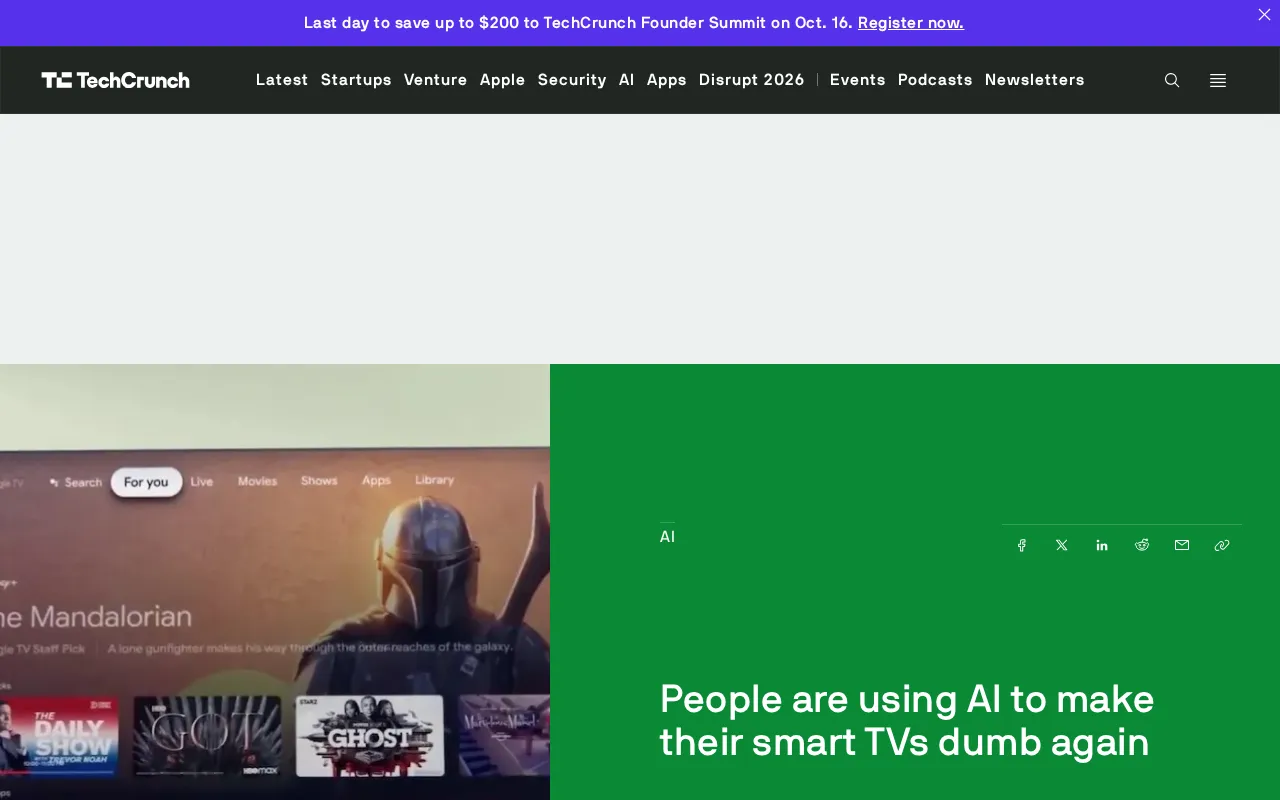Go to Startups section

click(x=356, y=80)
